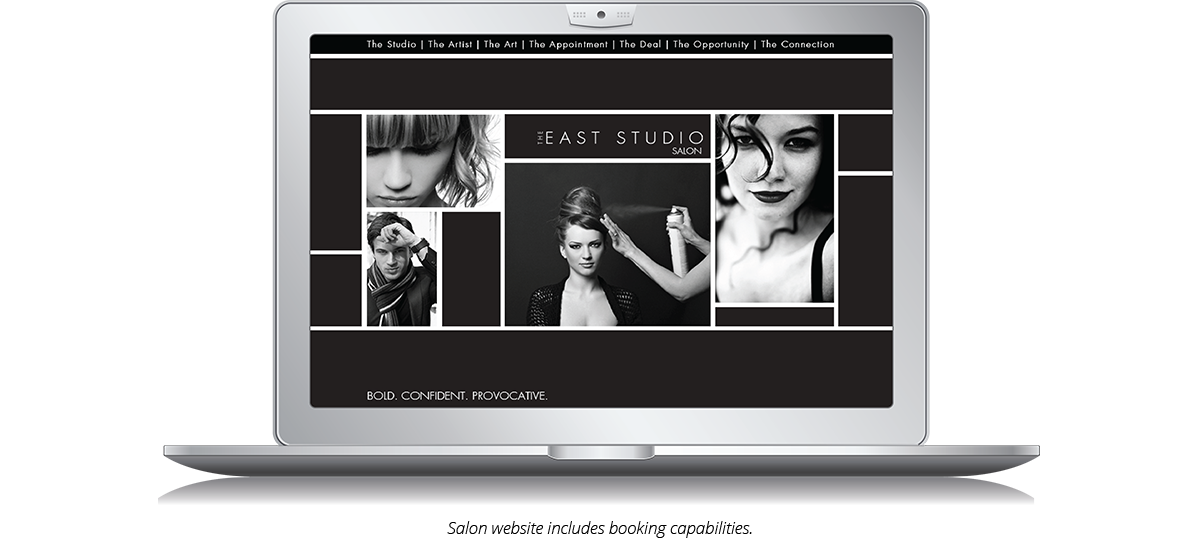The height and width of the screenshot is (540, 1200).
Task: Click the tall black tile at far right
Action: click(864, 250)
